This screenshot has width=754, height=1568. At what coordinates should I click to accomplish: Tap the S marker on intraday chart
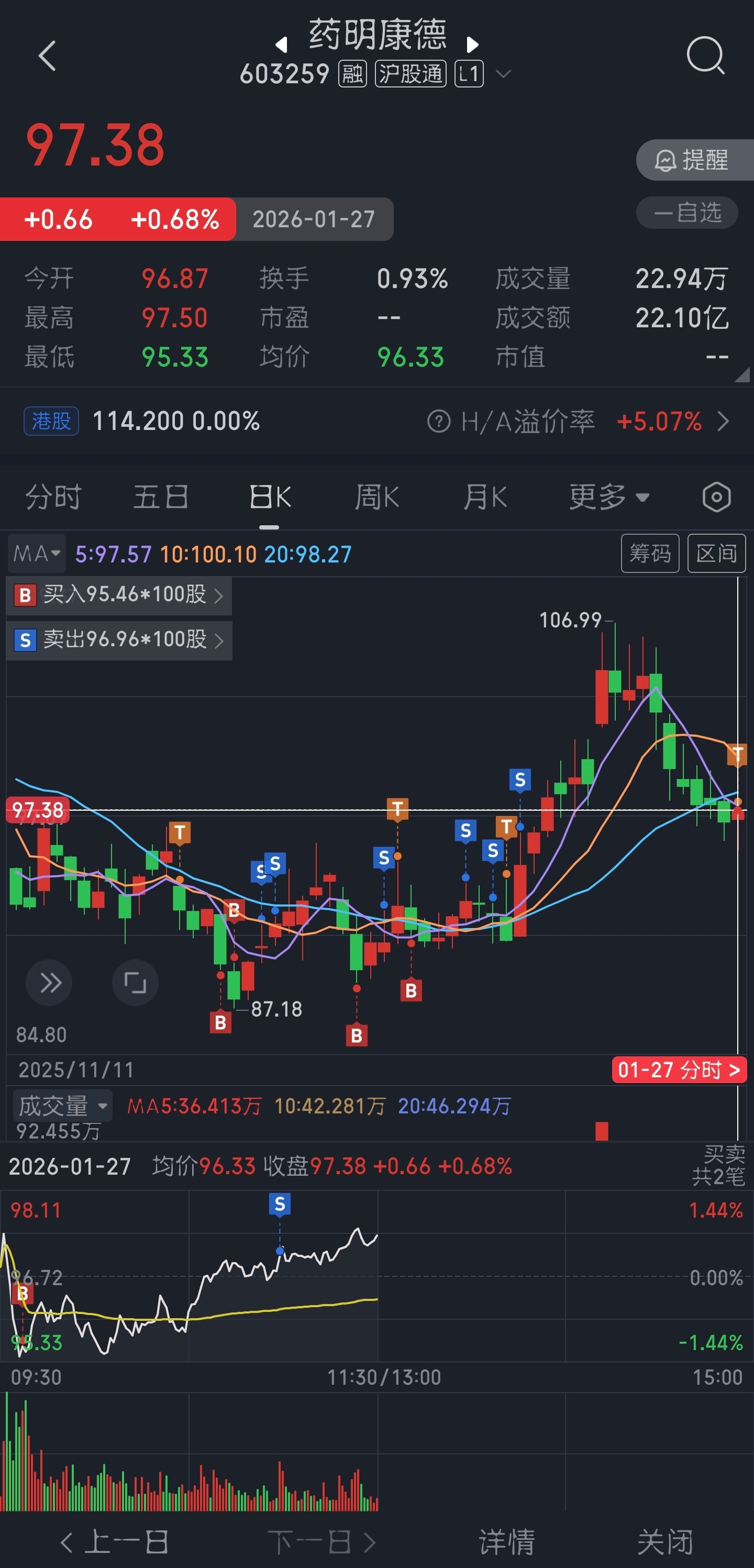point(279,1204)
